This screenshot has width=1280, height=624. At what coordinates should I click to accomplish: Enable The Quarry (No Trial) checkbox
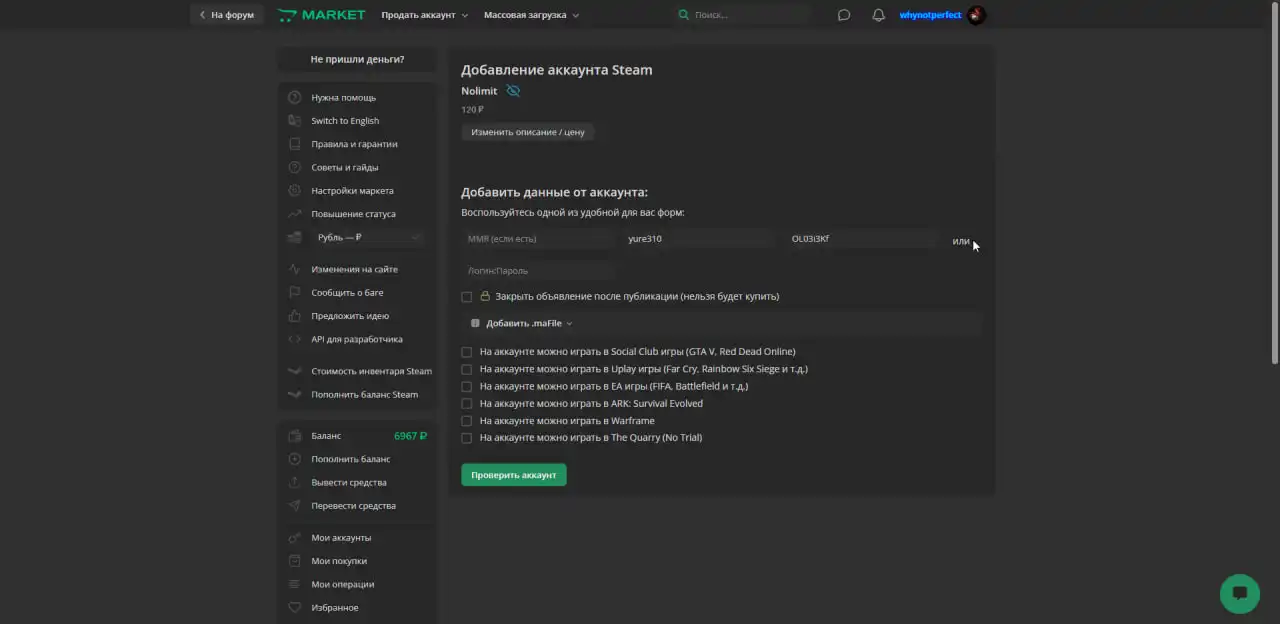click(x=466, y=438)
